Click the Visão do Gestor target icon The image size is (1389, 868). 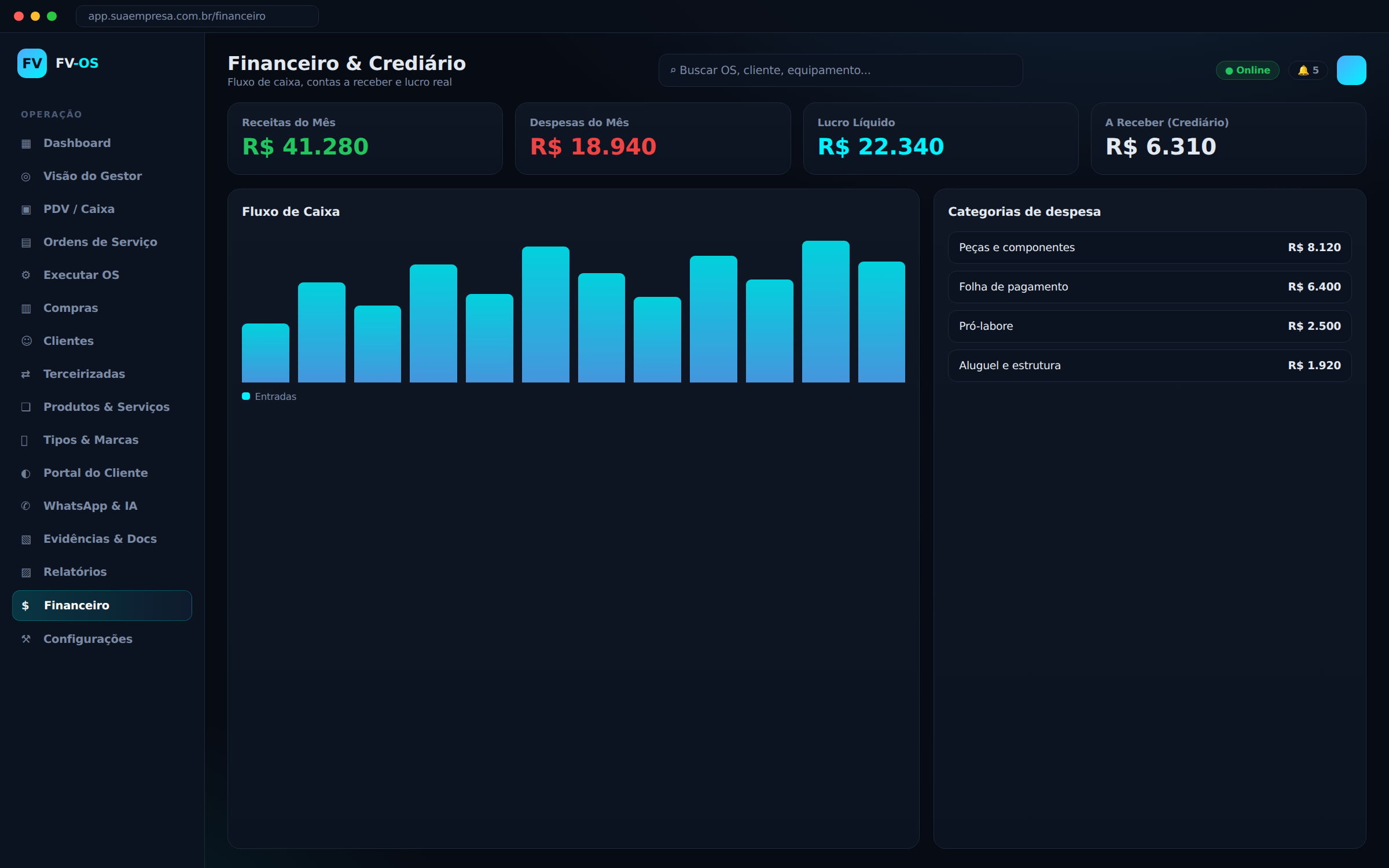(x=26, y=176)
